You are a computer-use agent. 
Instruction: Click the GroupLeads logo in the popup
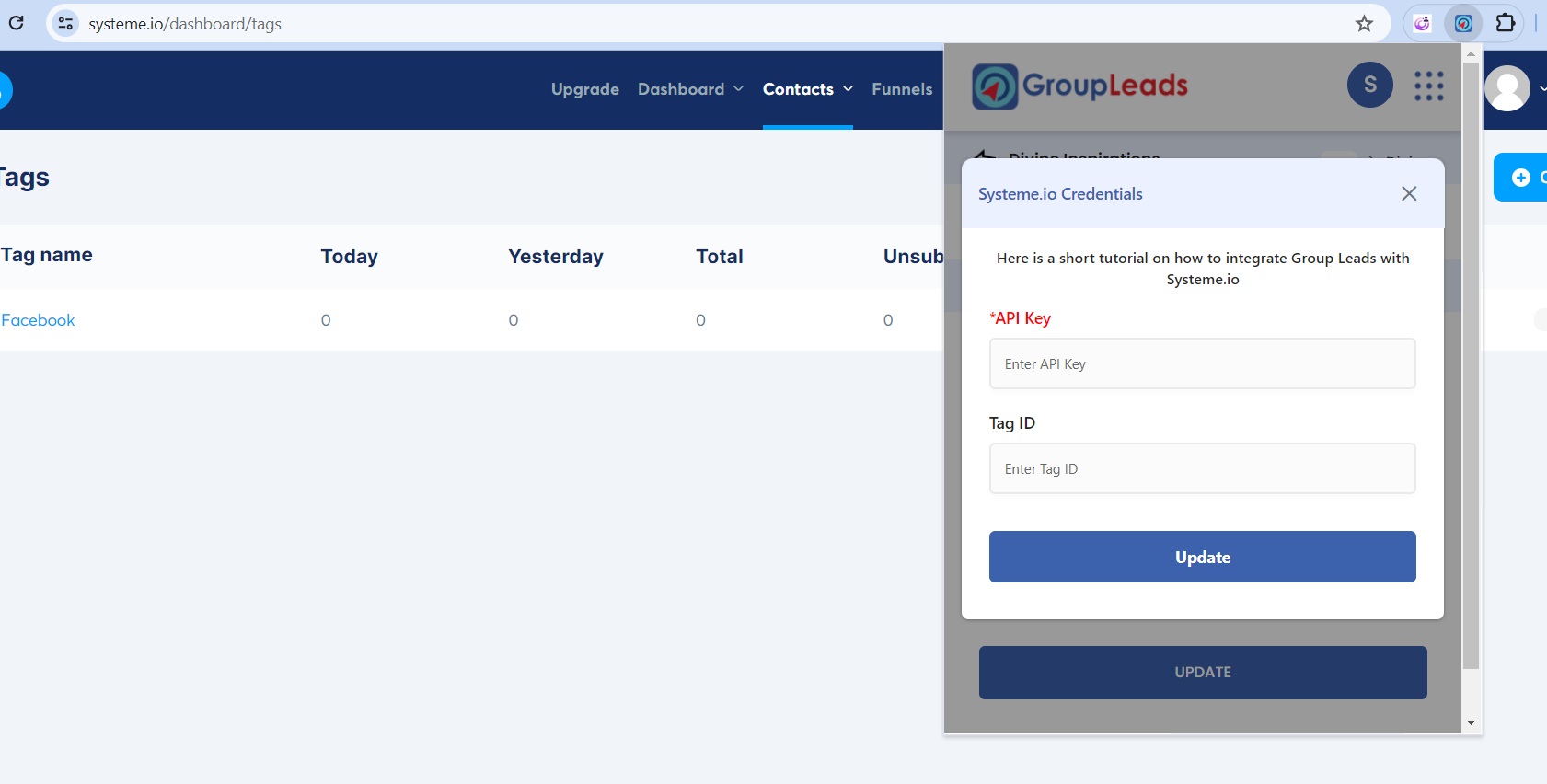pos(1080,86)
